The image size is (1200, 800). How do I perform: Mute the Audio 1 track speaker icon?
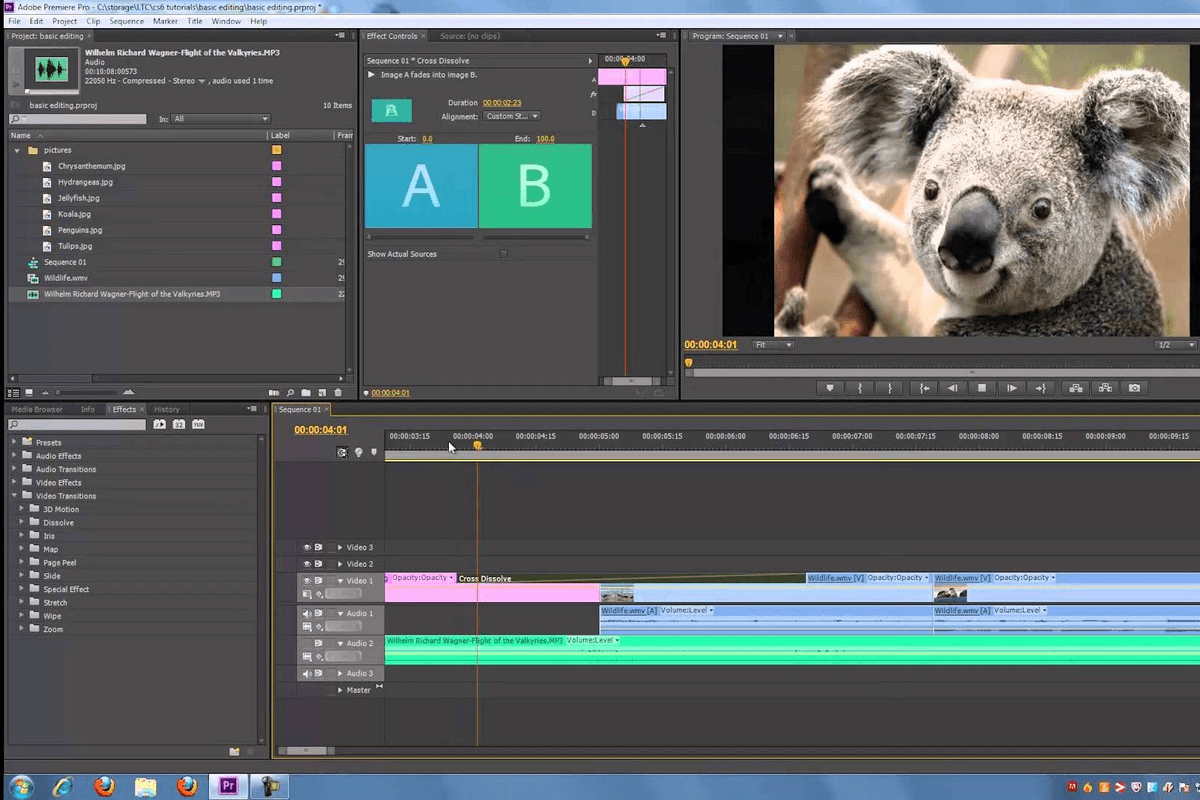[x=306, y=613]
